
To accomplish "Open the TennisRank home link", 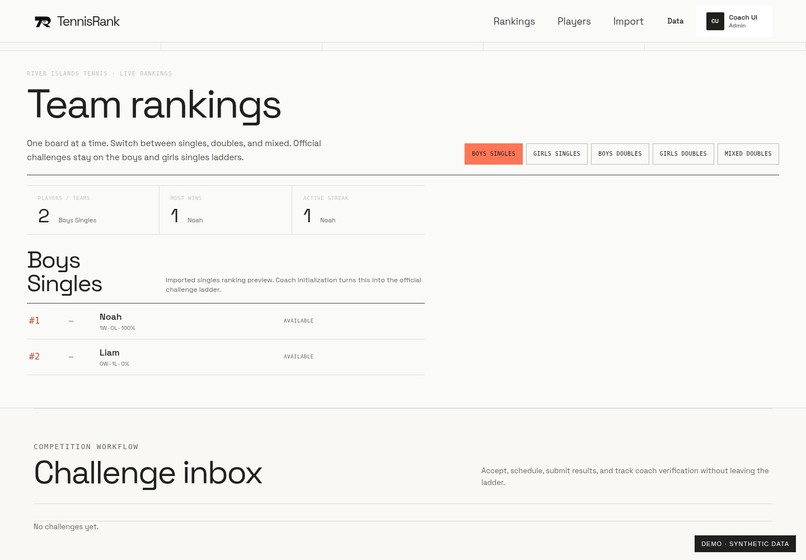I will [x=77, y=22].
